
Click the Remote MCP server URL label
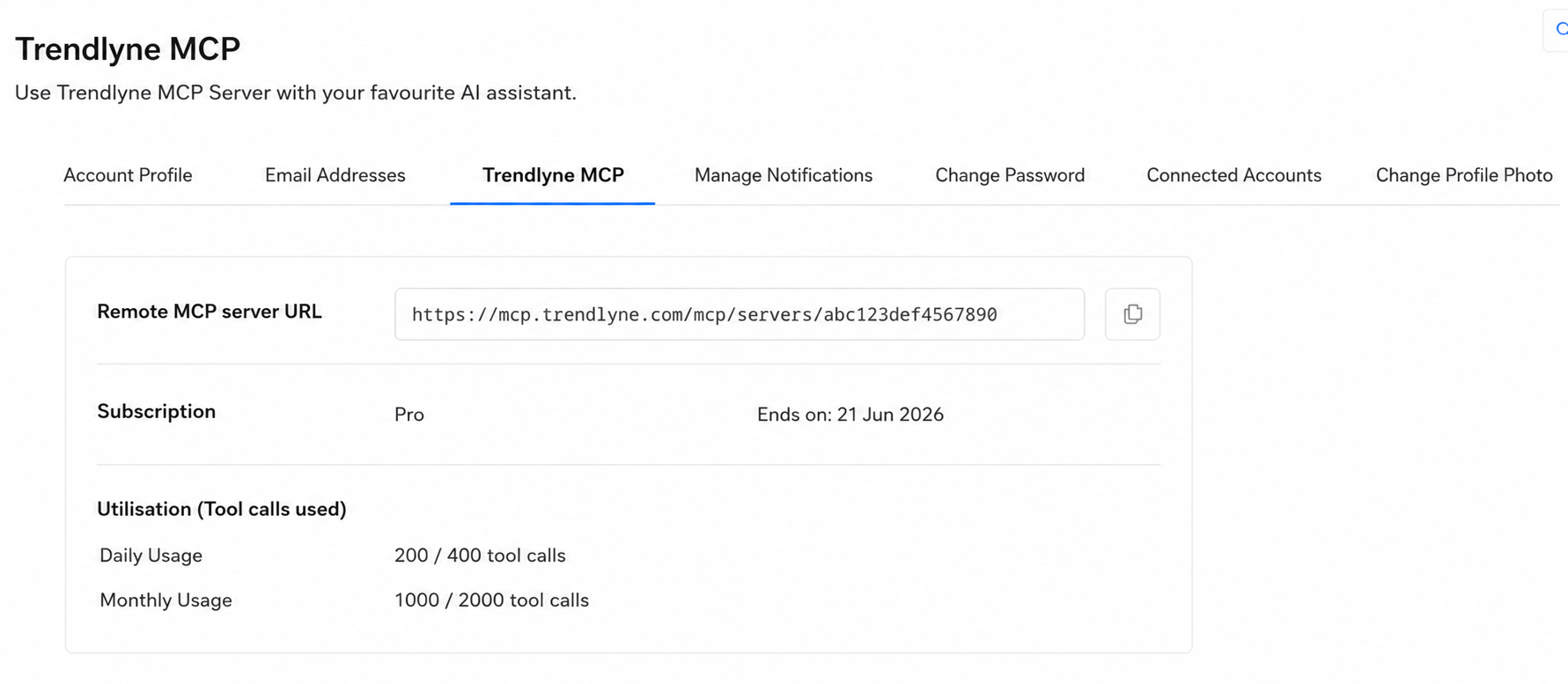(210, 312)
